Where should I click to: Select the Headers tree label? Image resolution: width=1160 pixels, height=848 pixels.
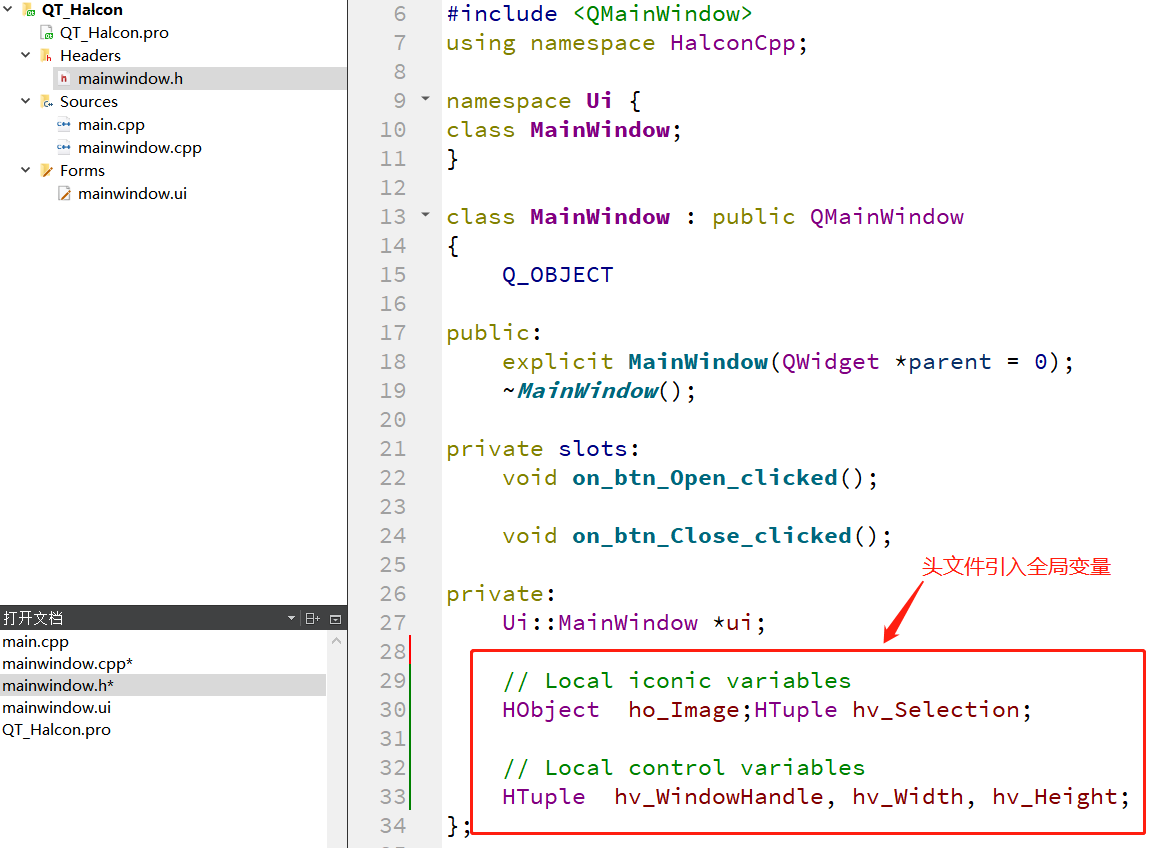pos(90,55)
